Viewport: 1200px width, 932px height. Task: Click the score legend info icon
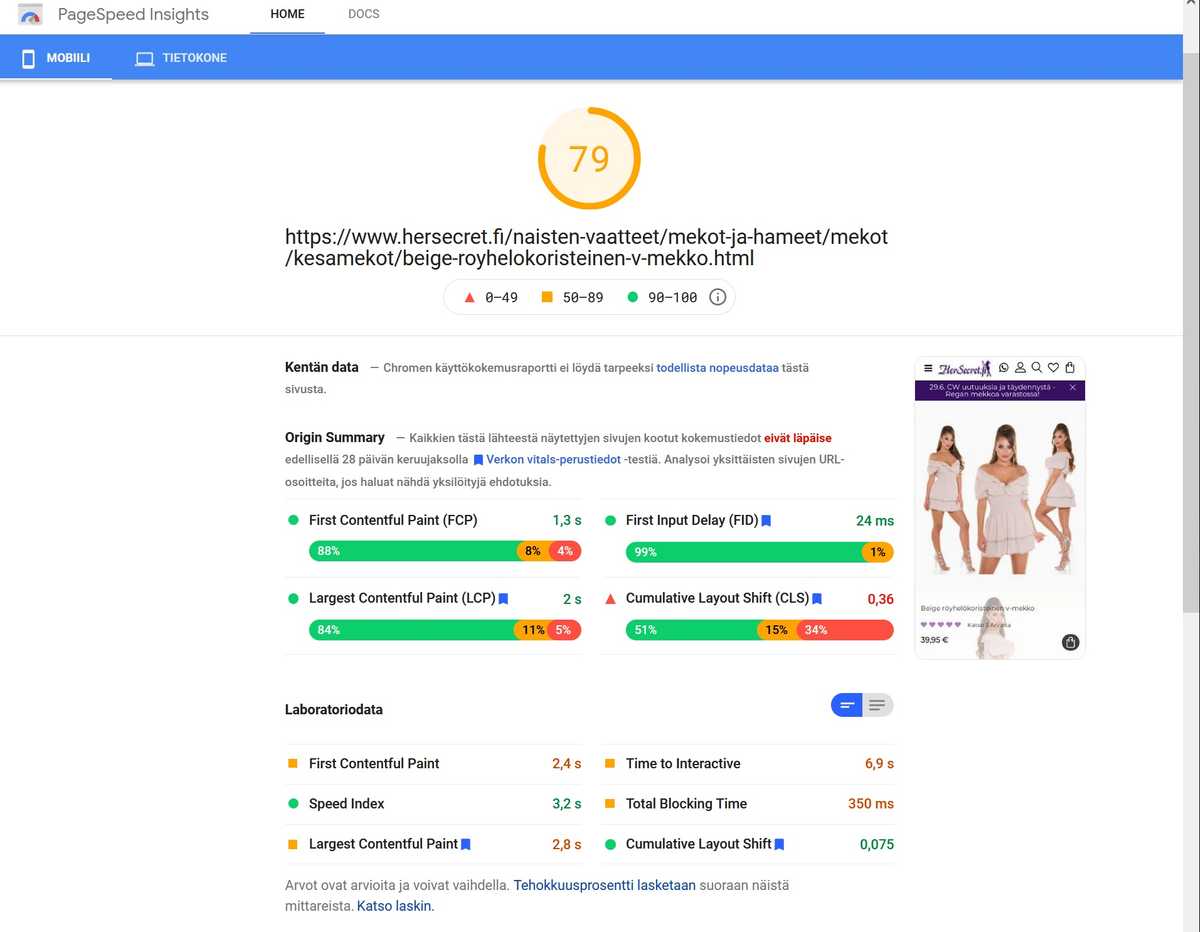pyautogui.click(x=717, y=297)
